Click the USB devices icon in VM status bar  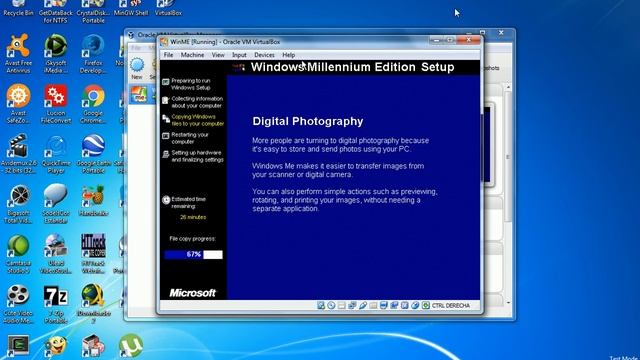click(x=362, y=305)
